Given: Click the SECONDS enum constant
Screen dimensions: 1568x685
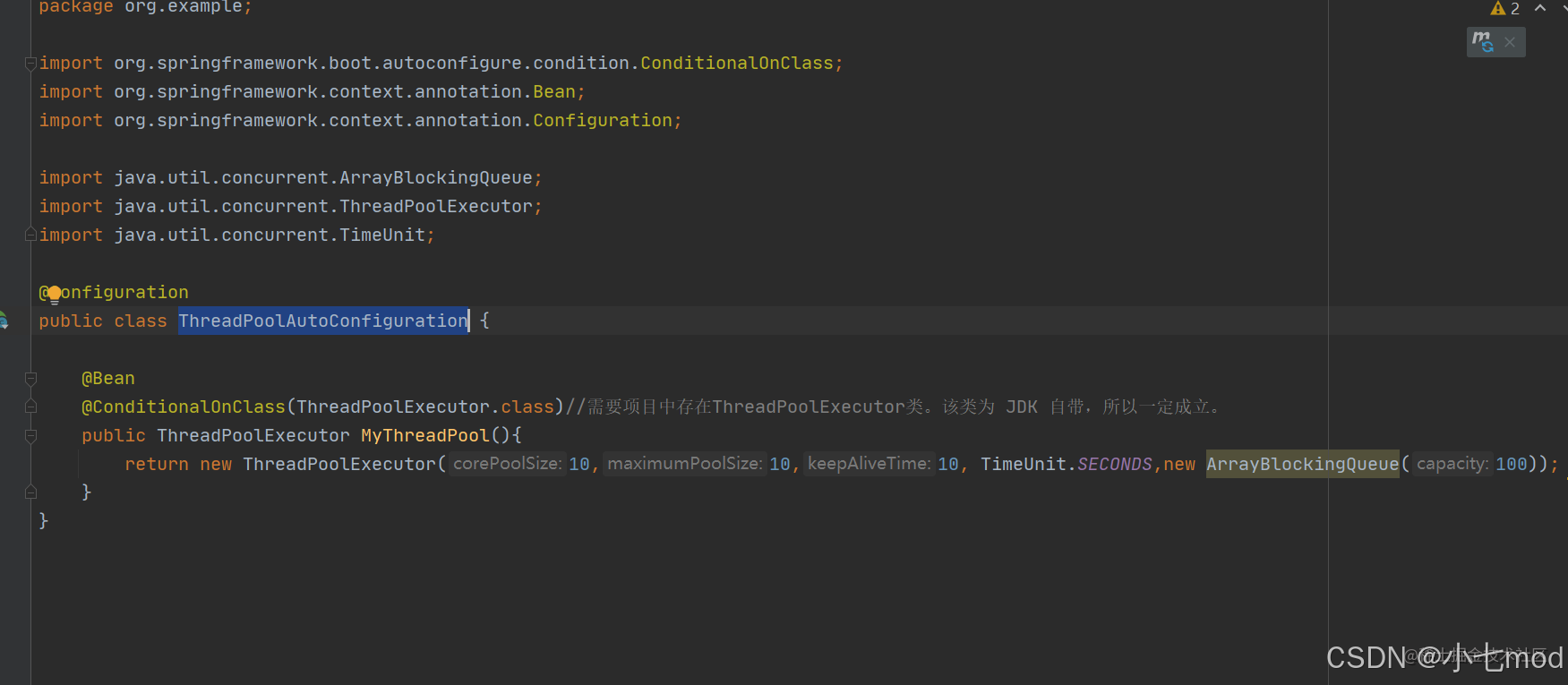Looking at the screenshot, I should (x=1115, y=465).
